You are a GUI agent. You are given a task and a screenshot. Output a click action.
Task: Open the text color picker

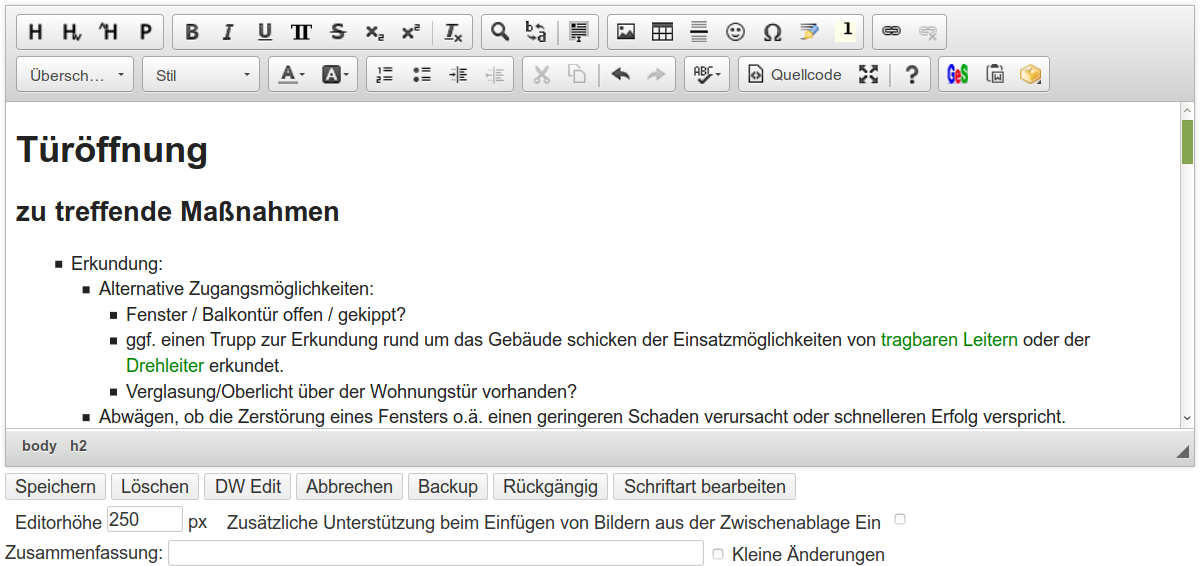tap(291, 75)
